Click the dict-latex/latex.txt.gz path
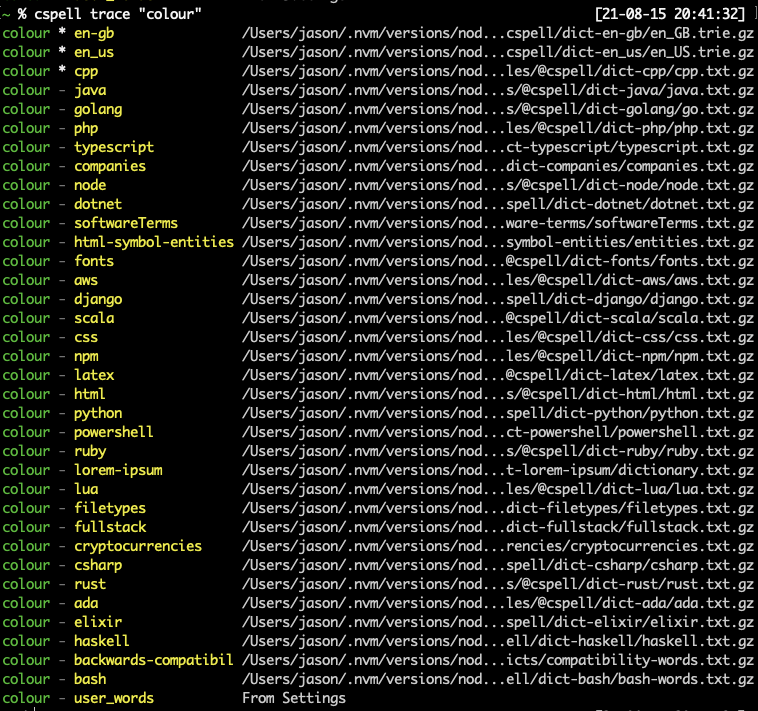Image resolution: width=758 pixels, height=711 pixels. pos(498,375)
